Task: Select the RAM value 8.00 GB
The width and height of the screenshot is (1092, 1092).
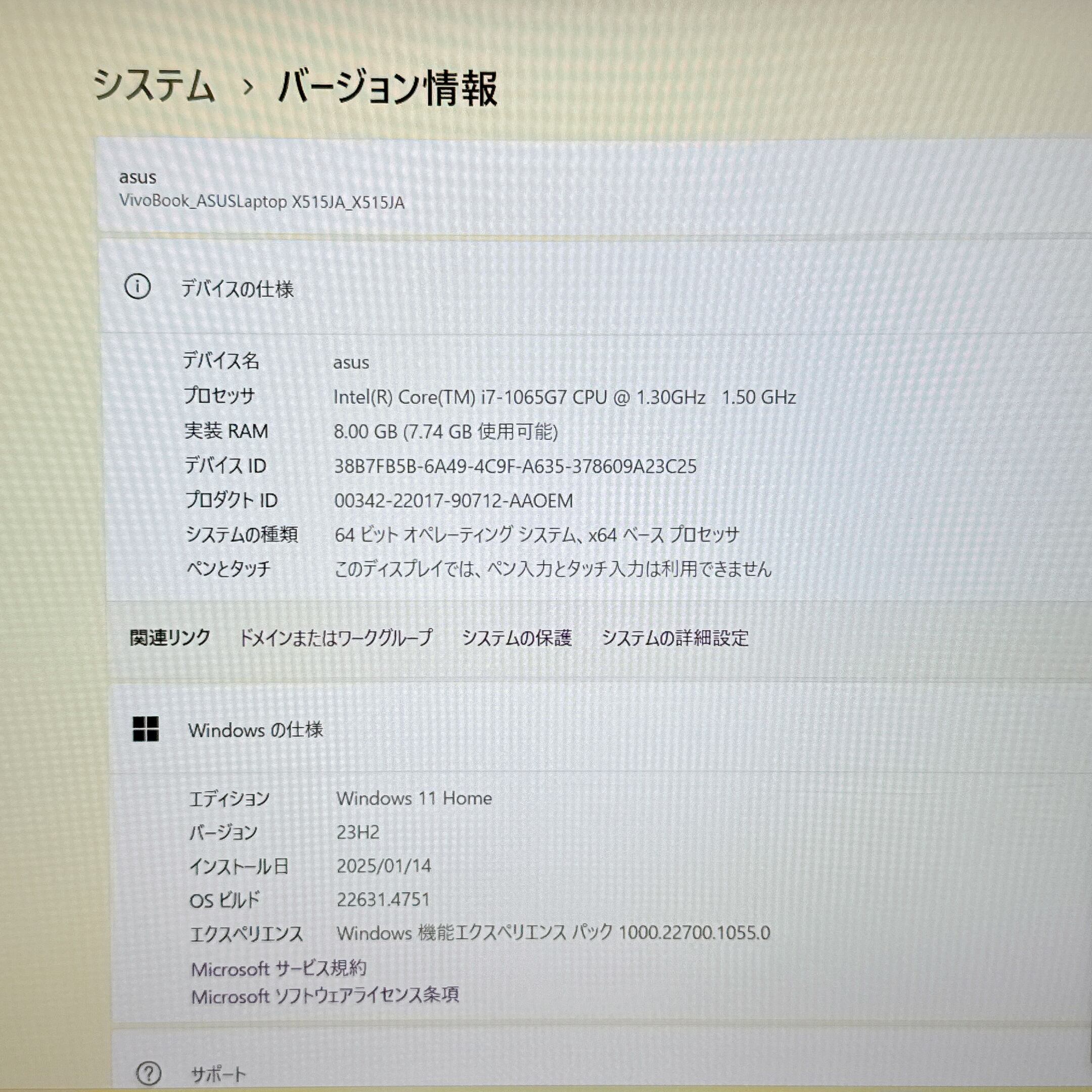Action: click(x=445, y=432)
